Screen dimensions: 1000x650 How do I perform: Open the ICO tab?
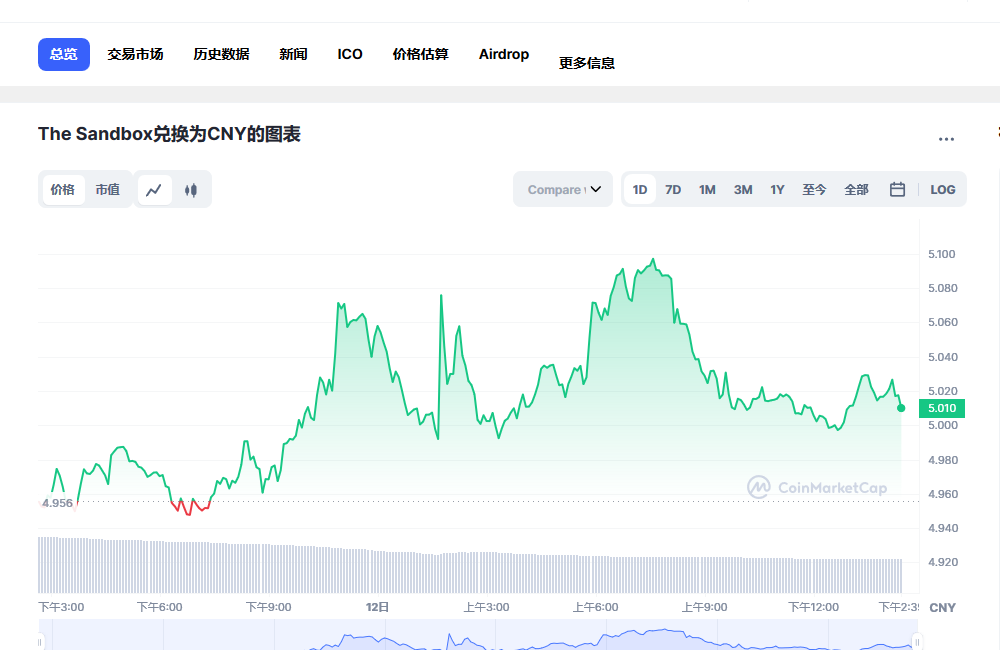(x=350, y=54)
